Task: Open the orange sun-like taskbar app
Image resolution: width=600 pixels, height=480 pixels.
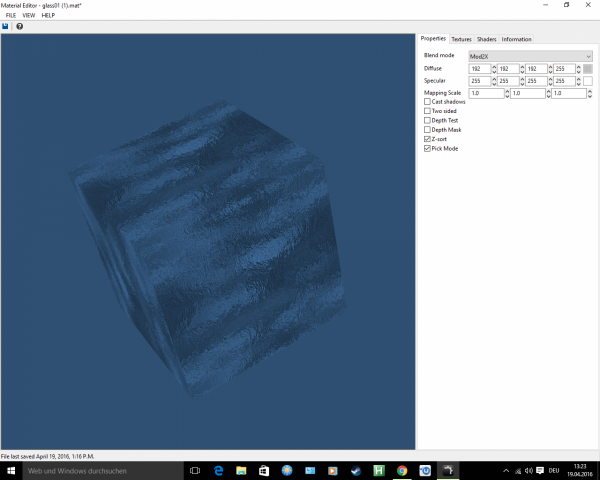Action: (287, 471)
